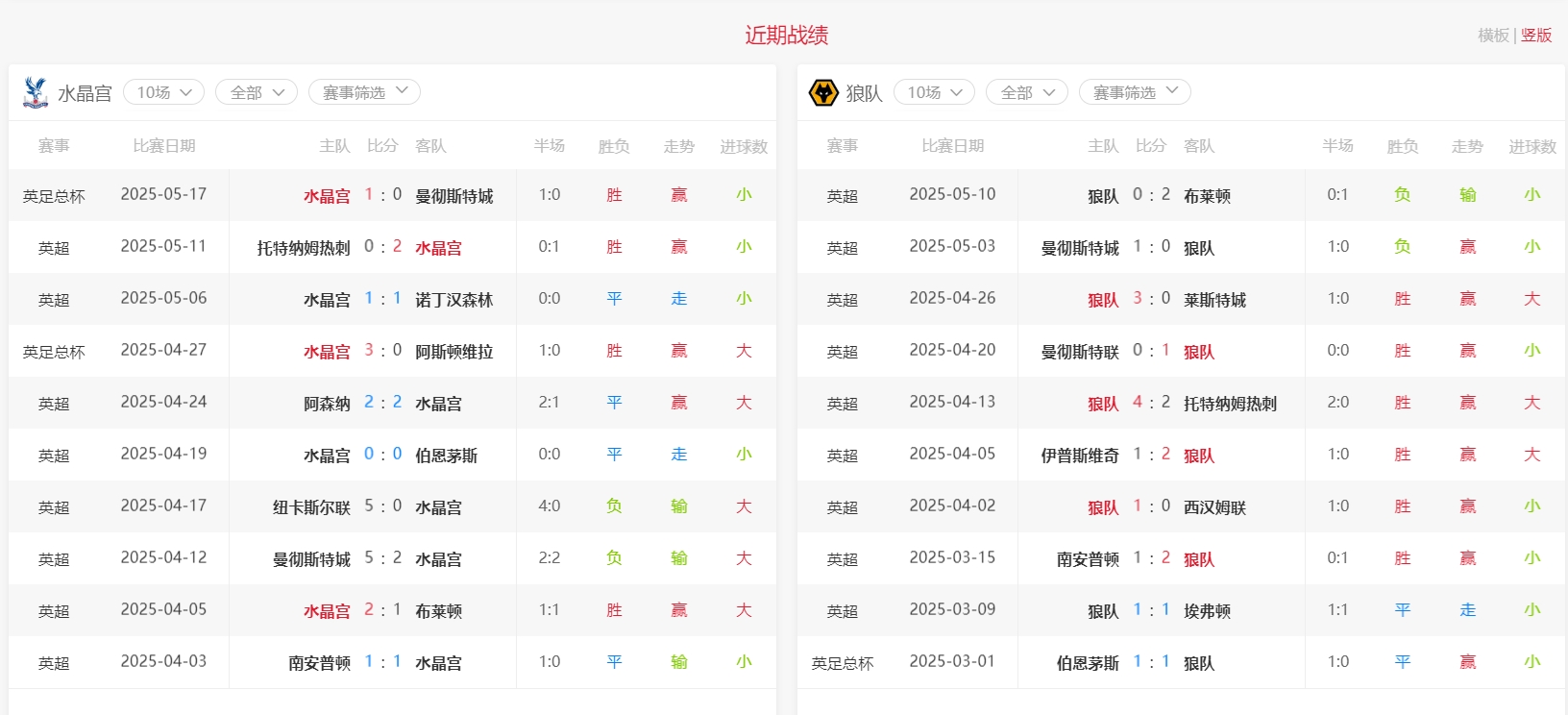Click the 近期战绩 section title
The width and height of the screenshot is (1568, 715).
tap(786, 36)
